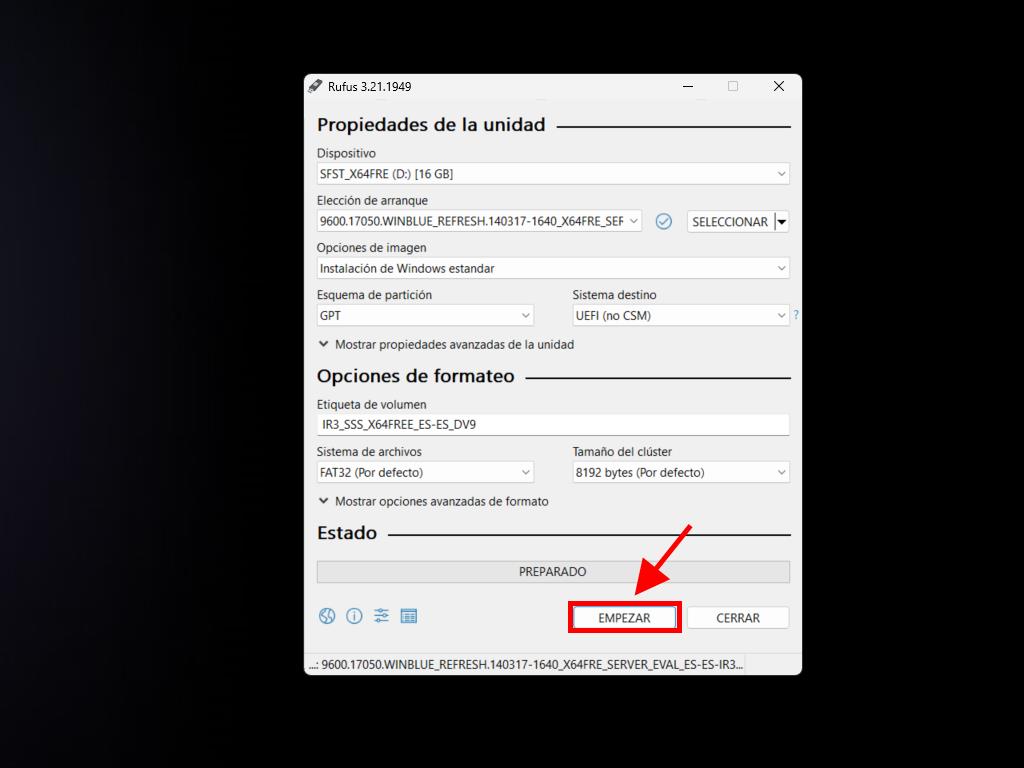The width and height of the screenshot is (1024, 768).
Task: Open the Esquema de partición GPT dropdown
Action: tap(425, 315)
